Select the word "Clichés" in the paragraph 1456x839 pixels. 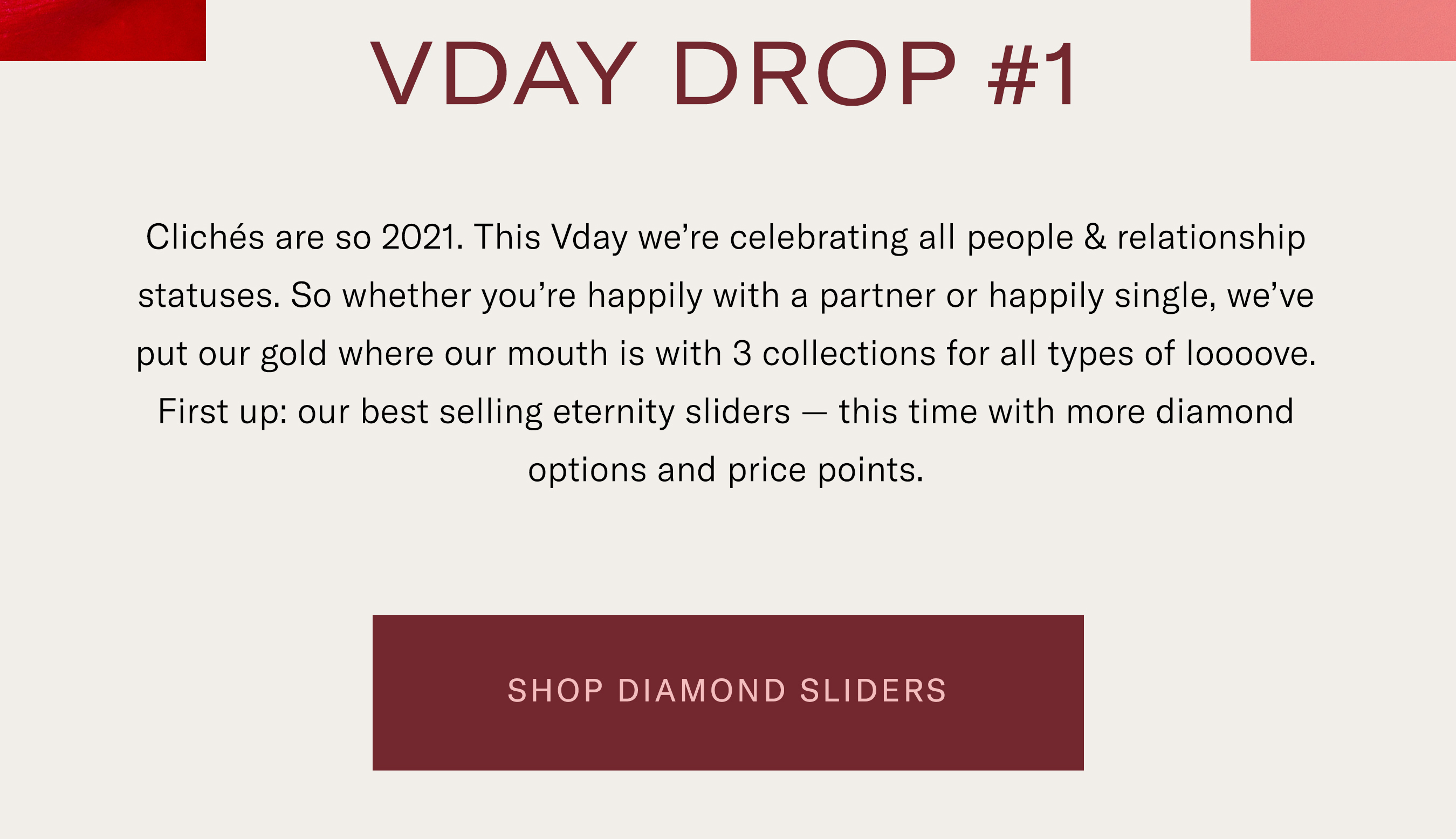[204, 237]
